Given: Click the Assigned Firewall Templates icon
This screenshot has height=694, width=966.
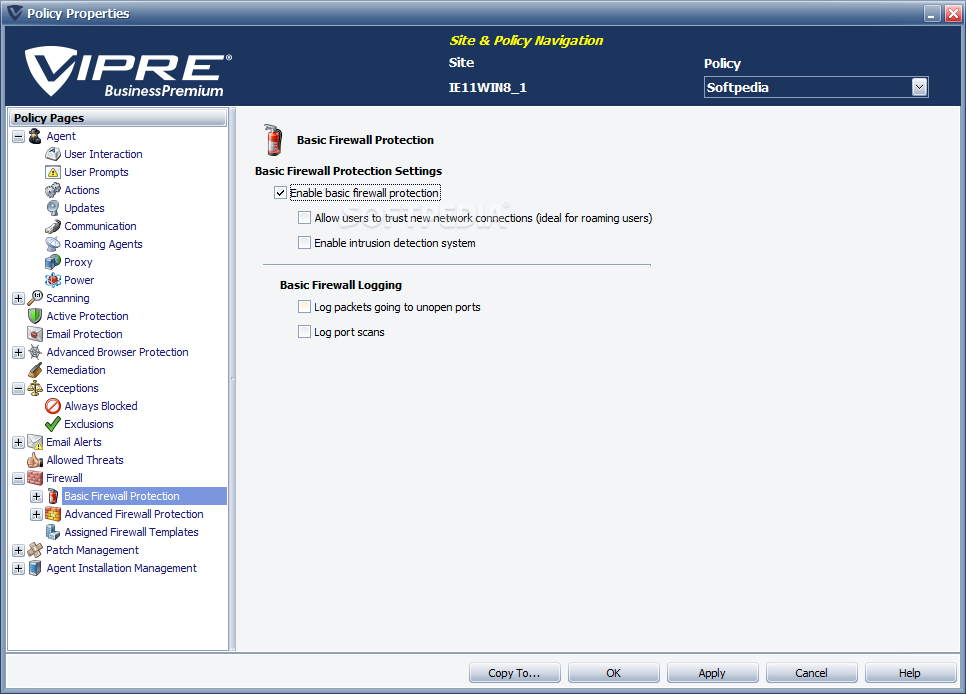Looking at the screenshot, I should click(53, 532).
